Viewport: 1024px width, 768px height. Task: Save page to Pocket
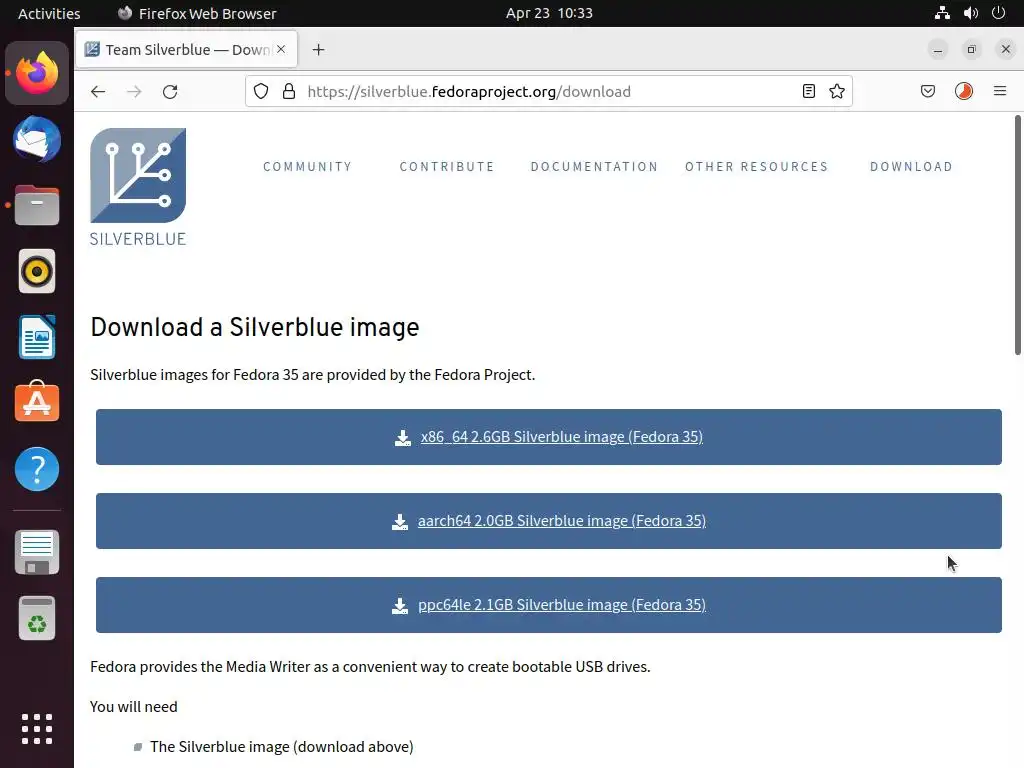coord(928,91)
